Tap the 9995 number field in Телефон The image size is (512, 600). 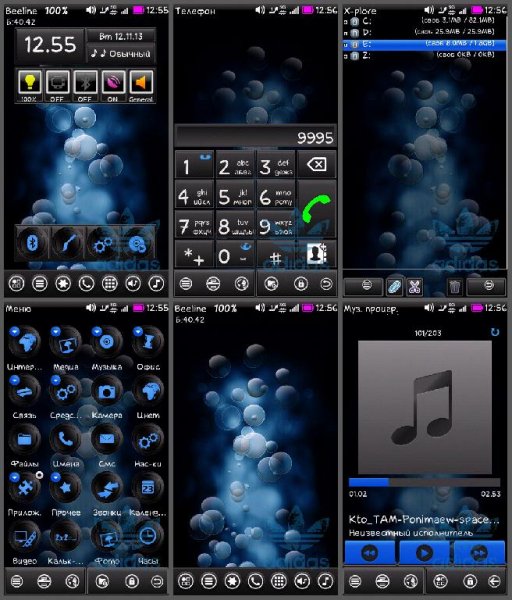coord(255,137)
